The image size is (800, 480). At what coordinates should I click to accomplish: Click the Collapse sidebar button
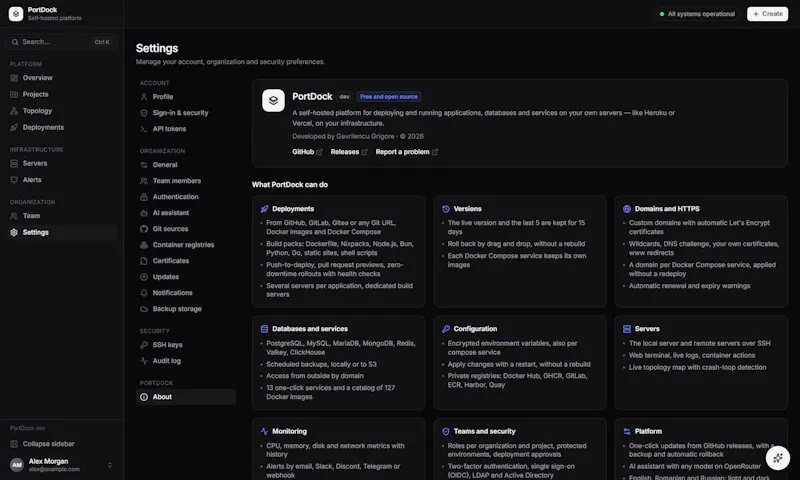[x=62, y=444]
